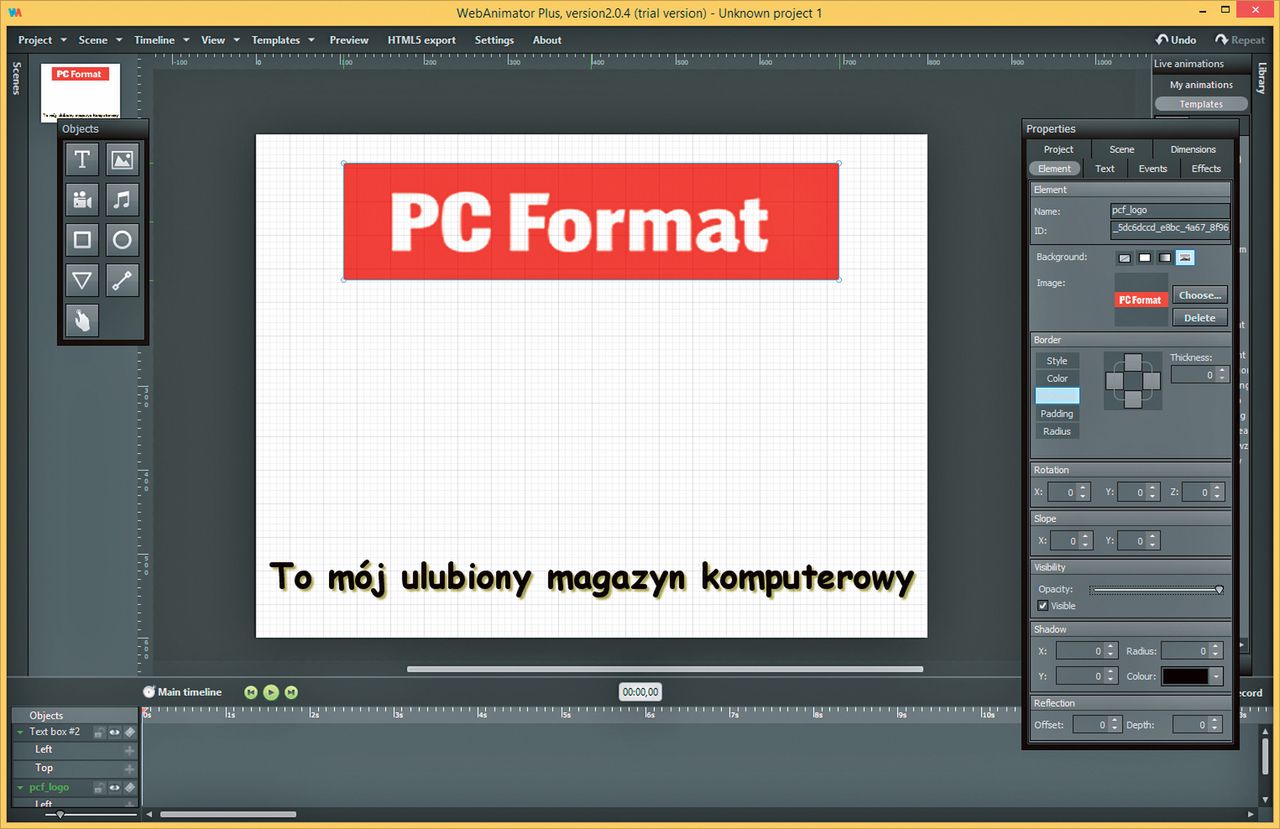
Task: Select the right border side square
Action: 1152,381
